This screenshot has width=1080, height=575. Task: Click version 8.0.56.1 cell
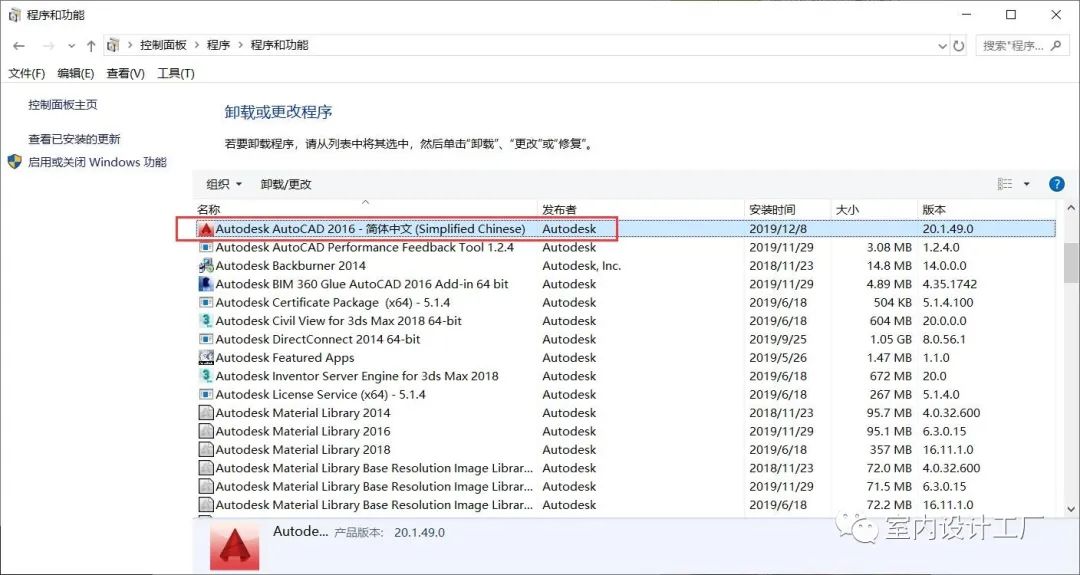[944, 339]
